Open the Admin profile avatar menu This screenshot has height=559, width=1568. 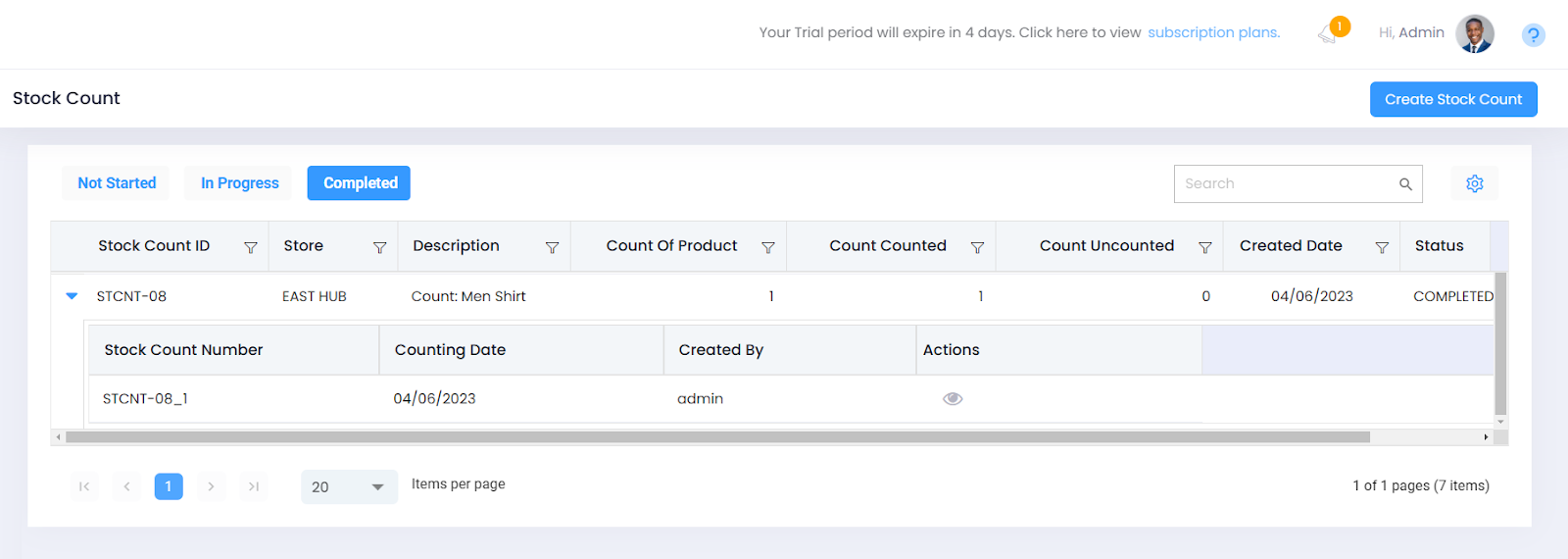click(1474, 34)
